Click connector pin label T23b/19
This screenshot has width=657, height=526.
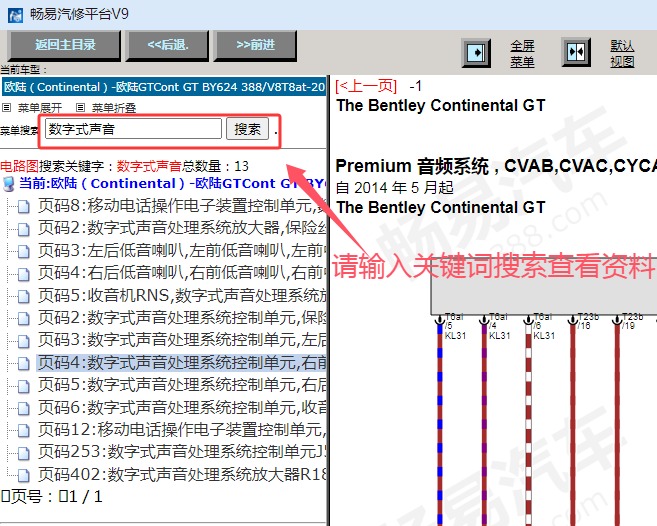(x=632, y=321)
